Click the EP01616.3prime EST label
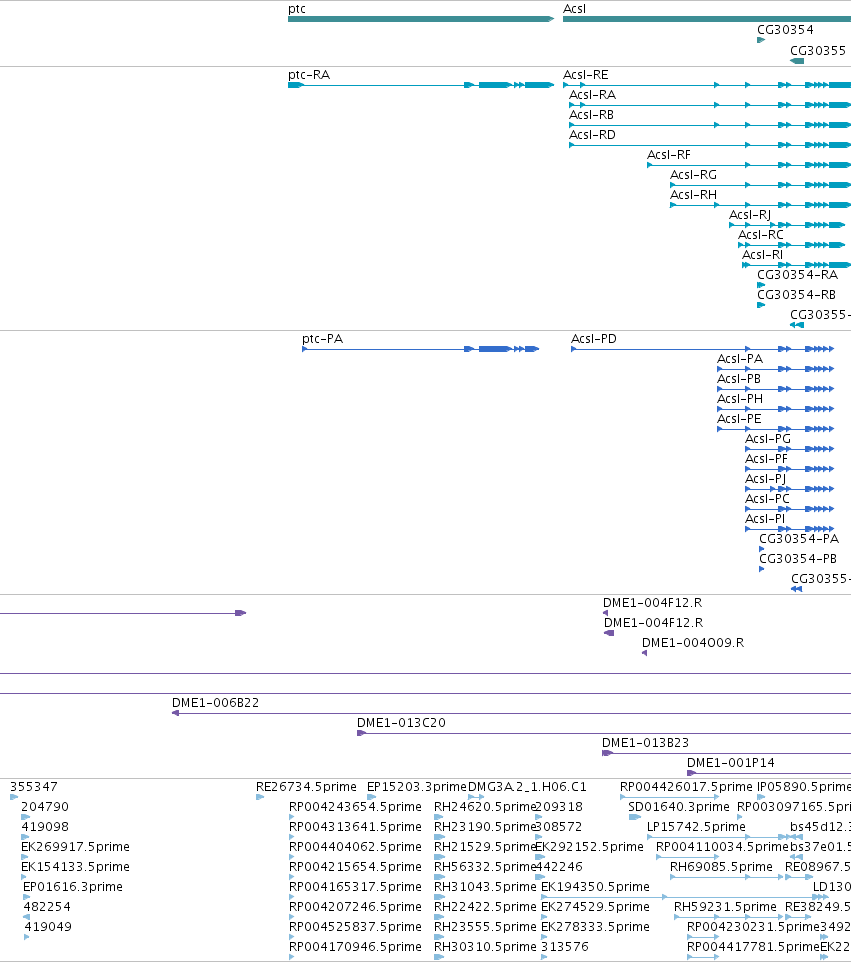This screenshot has height=962, width=851. click(73, 887)
